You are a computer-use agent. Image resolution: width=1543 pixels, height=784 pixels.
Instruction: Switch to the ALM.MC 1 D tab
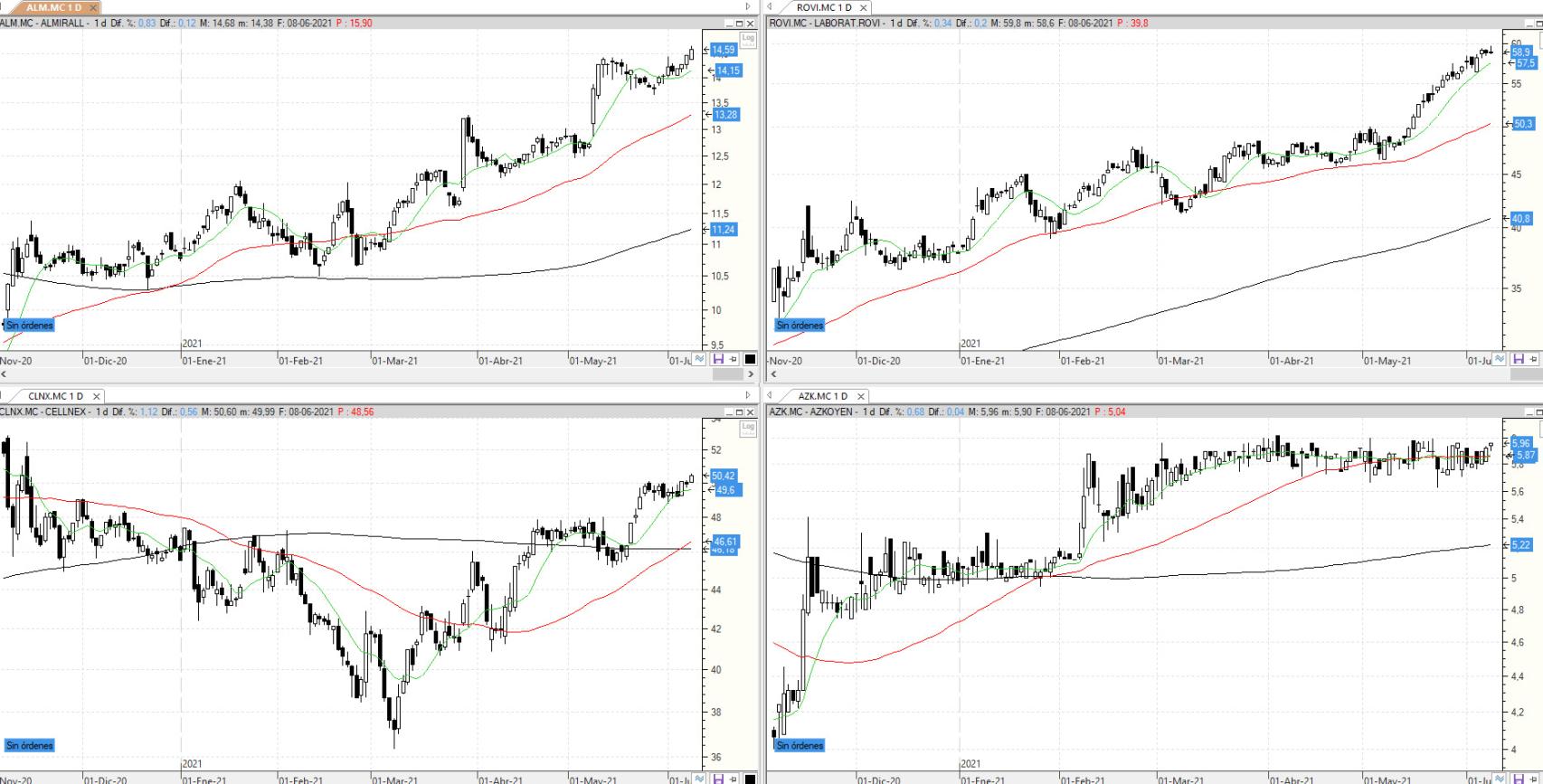(x=53, y=7)
